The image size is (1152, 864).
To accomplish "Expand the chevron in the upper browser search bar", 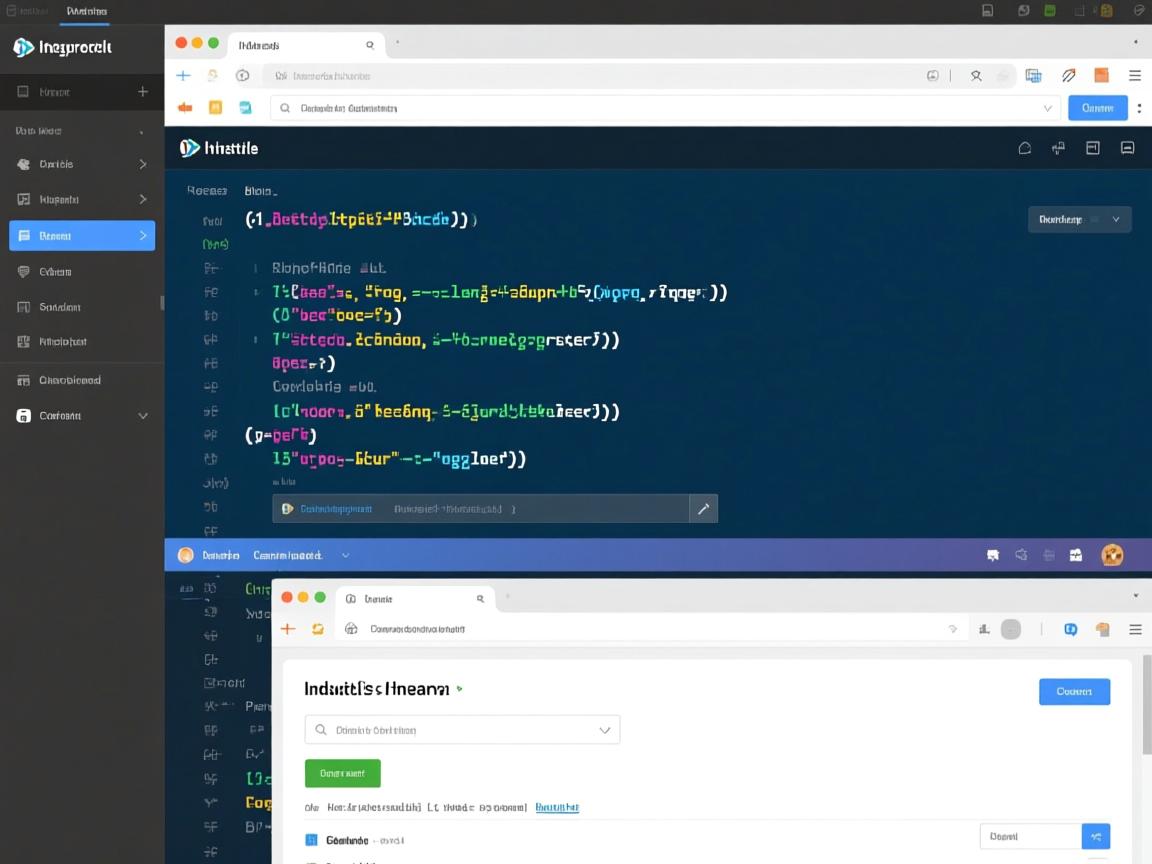I will click(1047, 108).
